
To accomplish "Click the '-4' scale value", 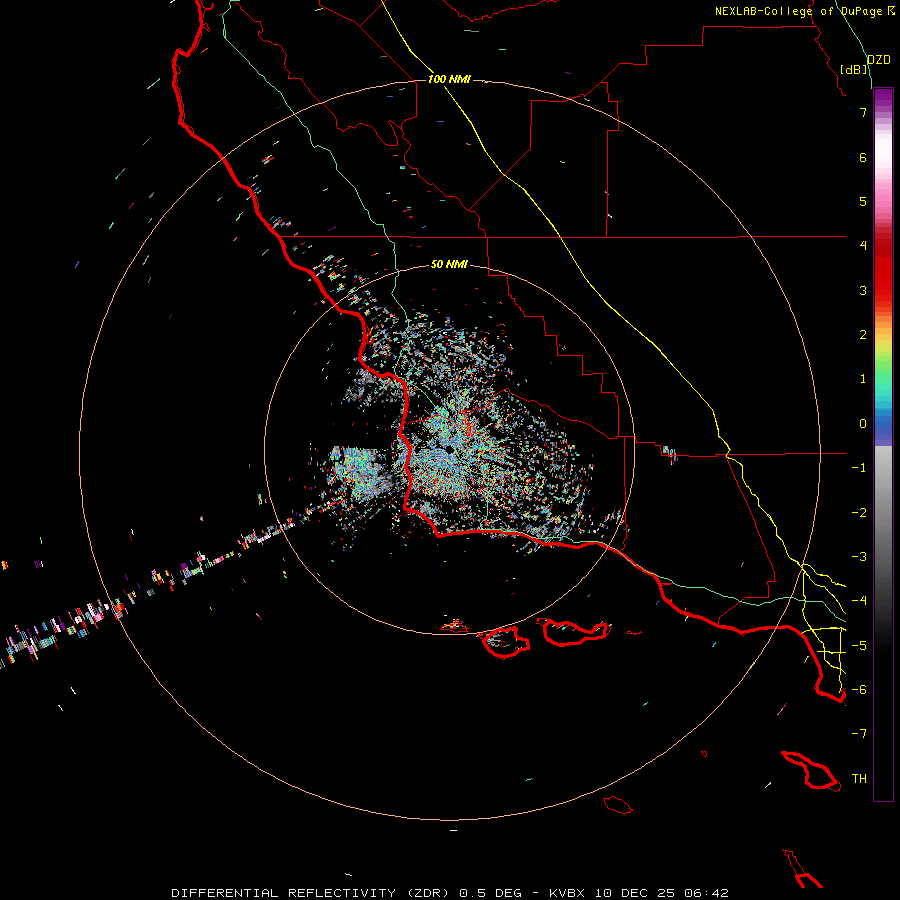I will 859,601.
